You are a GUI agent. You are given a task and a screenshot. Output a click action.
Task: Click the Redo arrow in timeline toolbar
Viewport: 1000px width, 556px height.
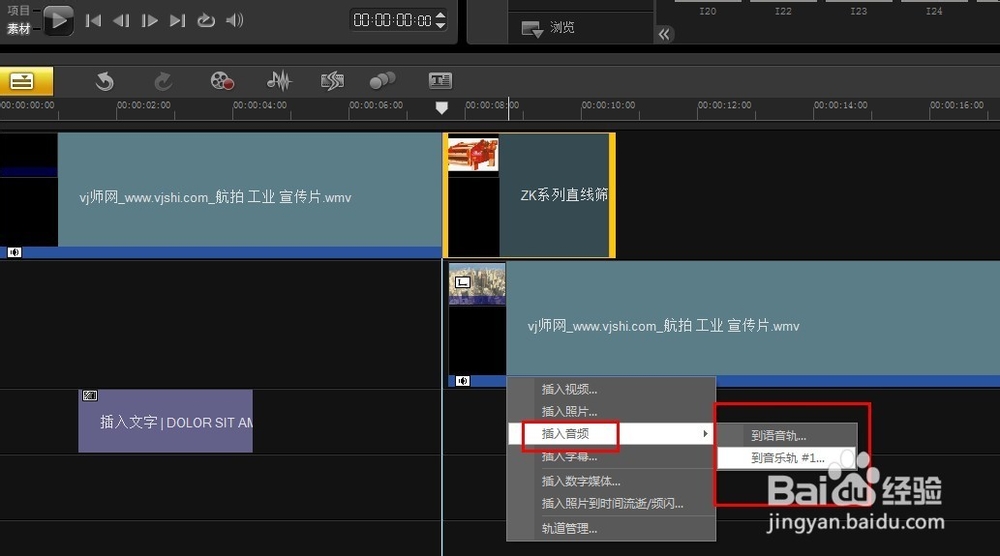click(163, 82)
